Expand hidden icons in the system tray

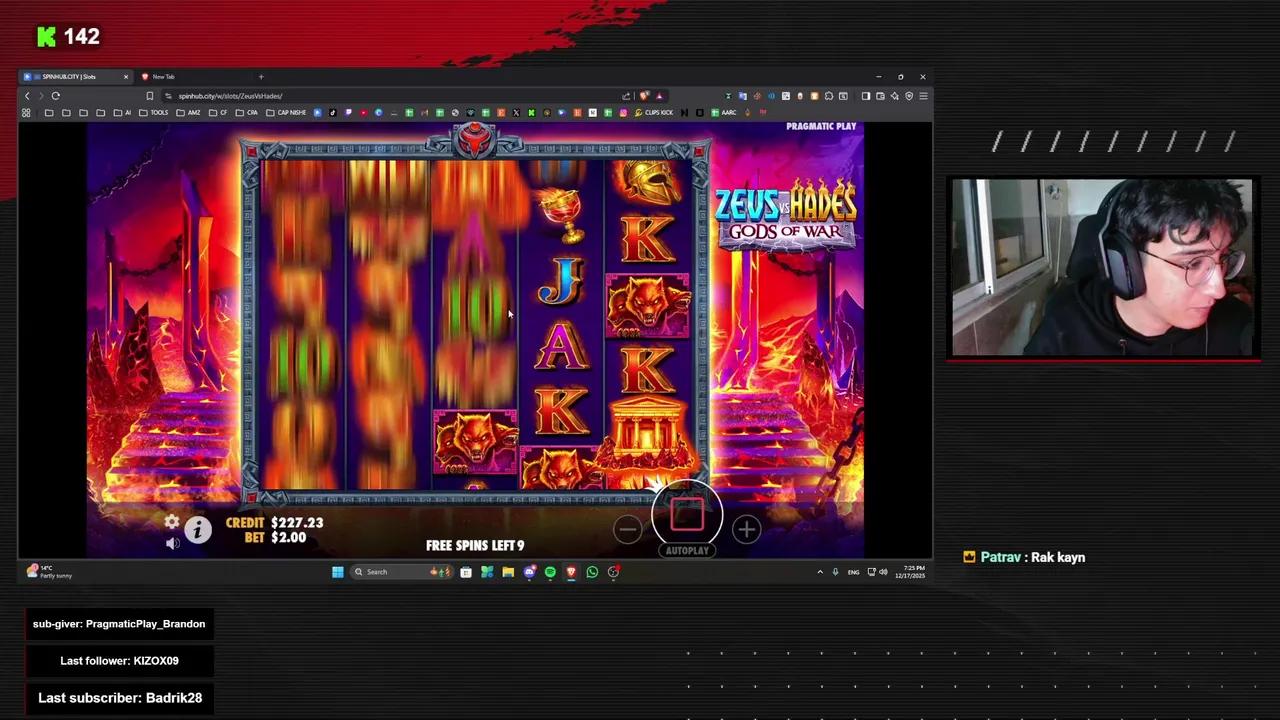[820, 571]
